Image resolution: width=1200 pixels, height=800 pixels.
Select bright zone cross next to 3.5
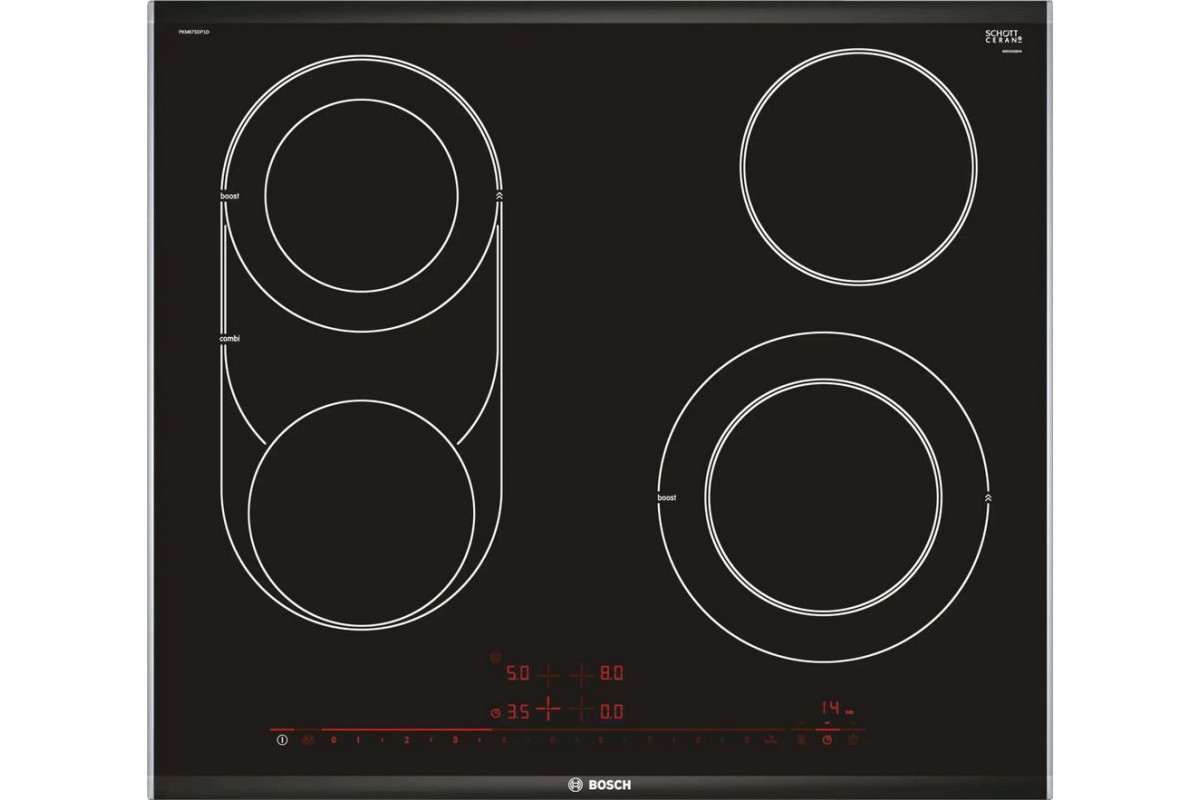pos(548,711)
